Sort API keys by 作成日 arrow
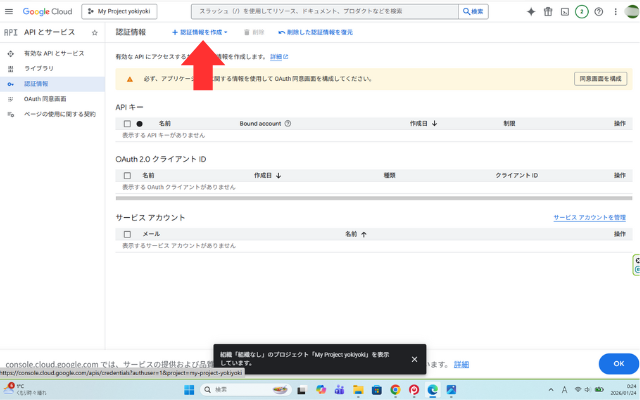The width and height of the screenshot is (640, 400). click(x=435, y=123)
